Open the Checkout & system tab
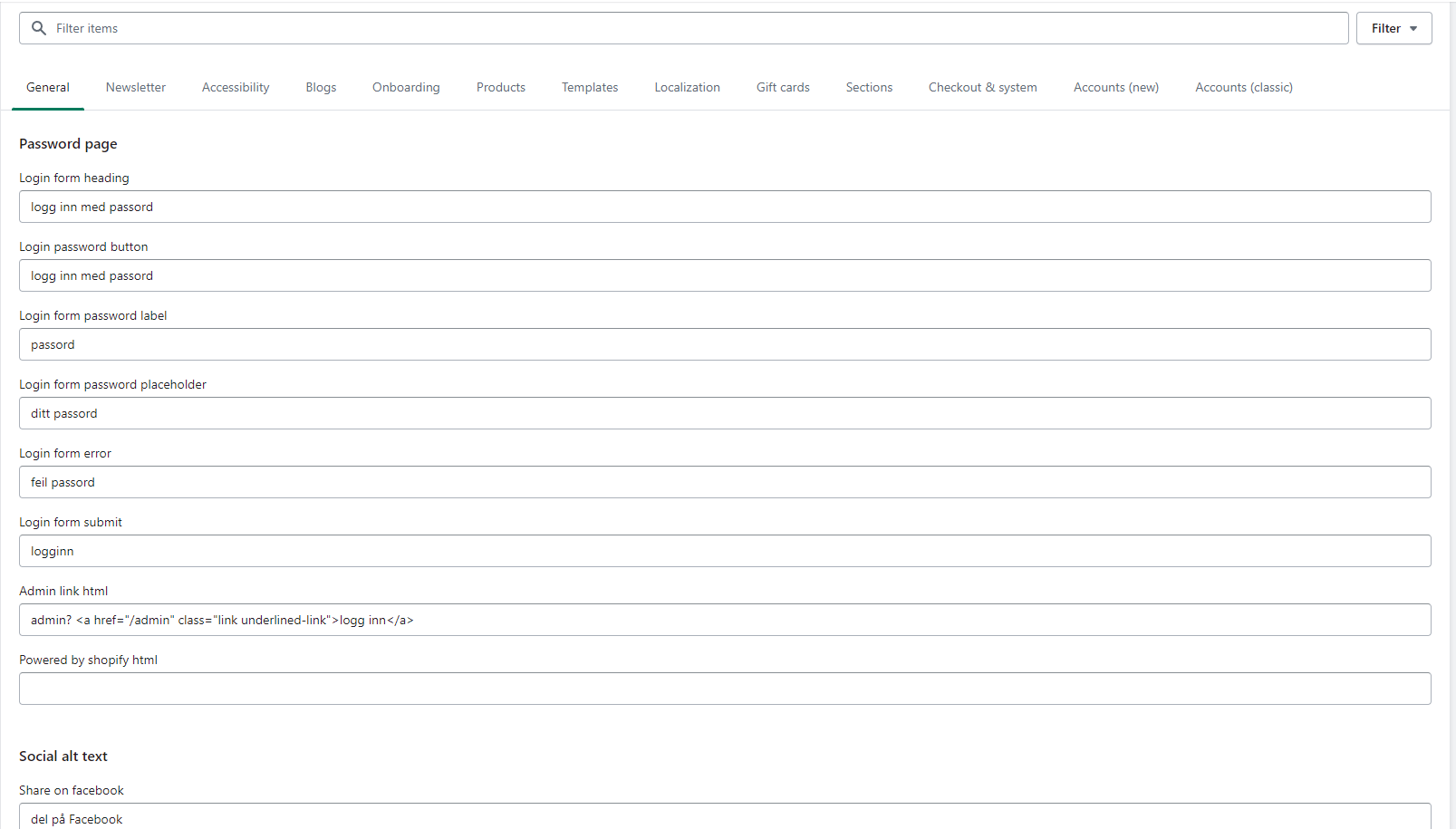Viewport: 1456px width, 829px height. [983, 88]
